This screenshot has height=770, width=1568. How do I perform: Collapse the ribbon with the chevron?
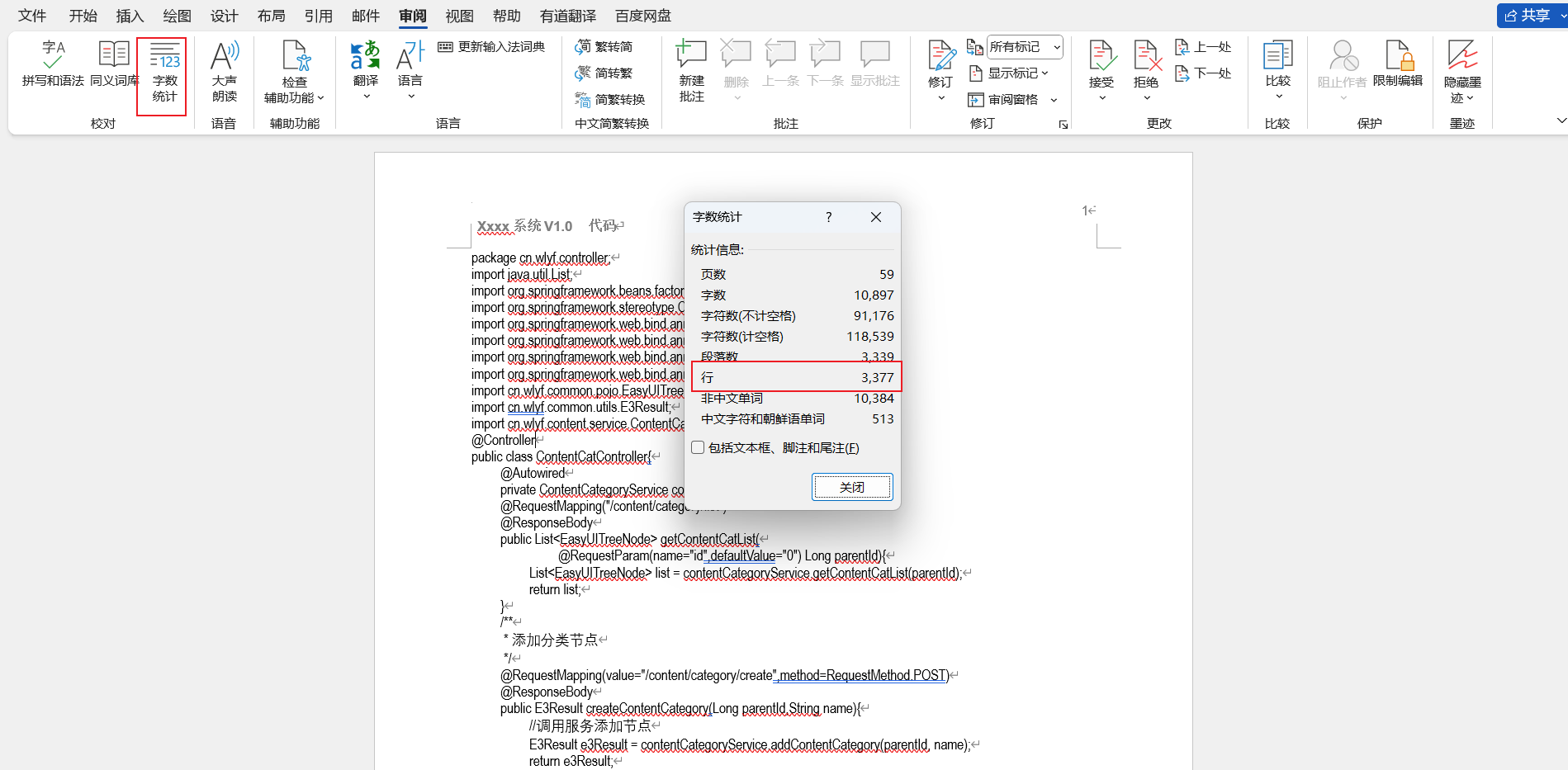click(1561, 120)
